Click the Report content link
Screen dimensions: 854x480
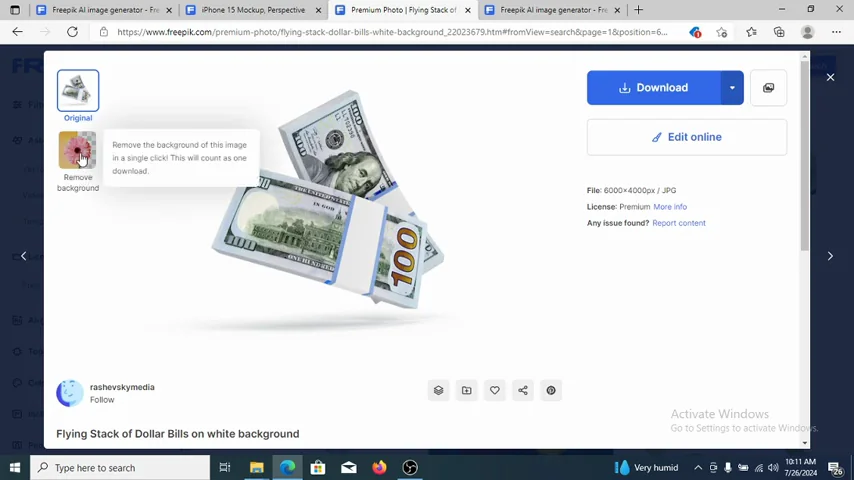679,223
